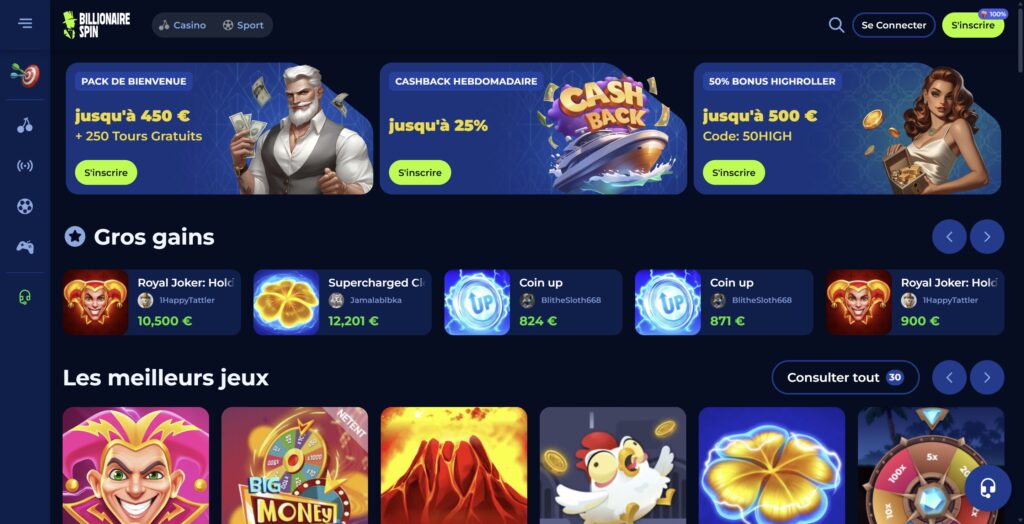This screenshot has width=1024, height=524.
Task: Show previous Gros gains with left chevron
Action: tap(950, 237)
